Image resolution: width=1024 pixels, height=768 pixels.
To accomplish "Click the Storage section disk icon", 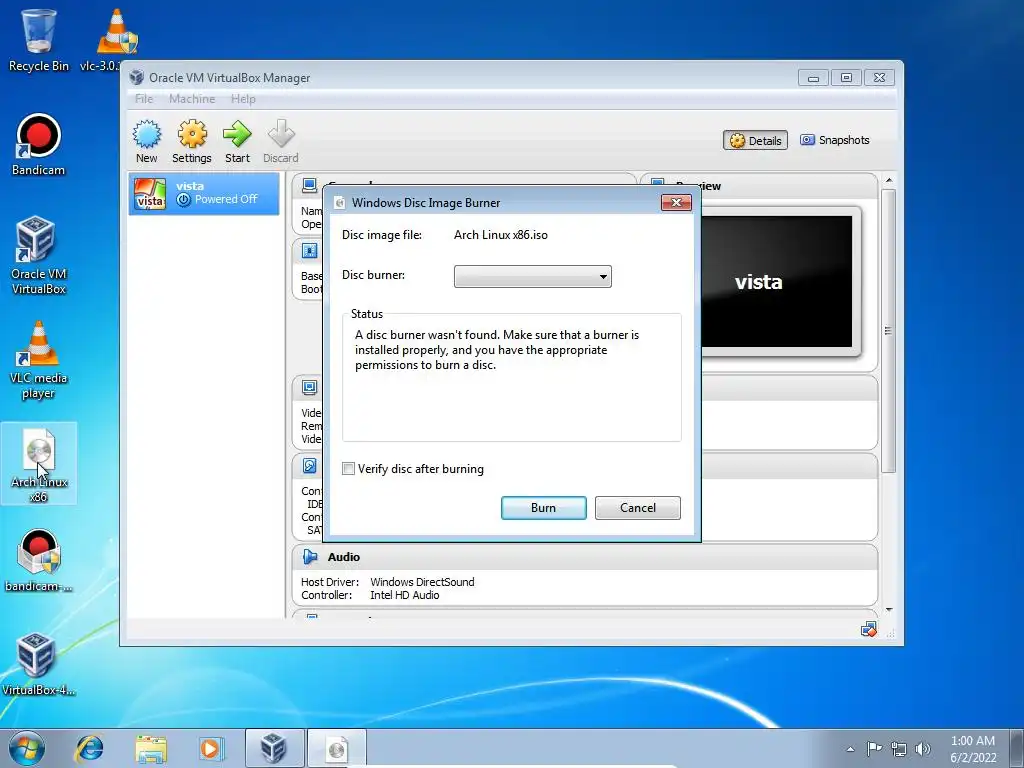I will click(310, 466).
